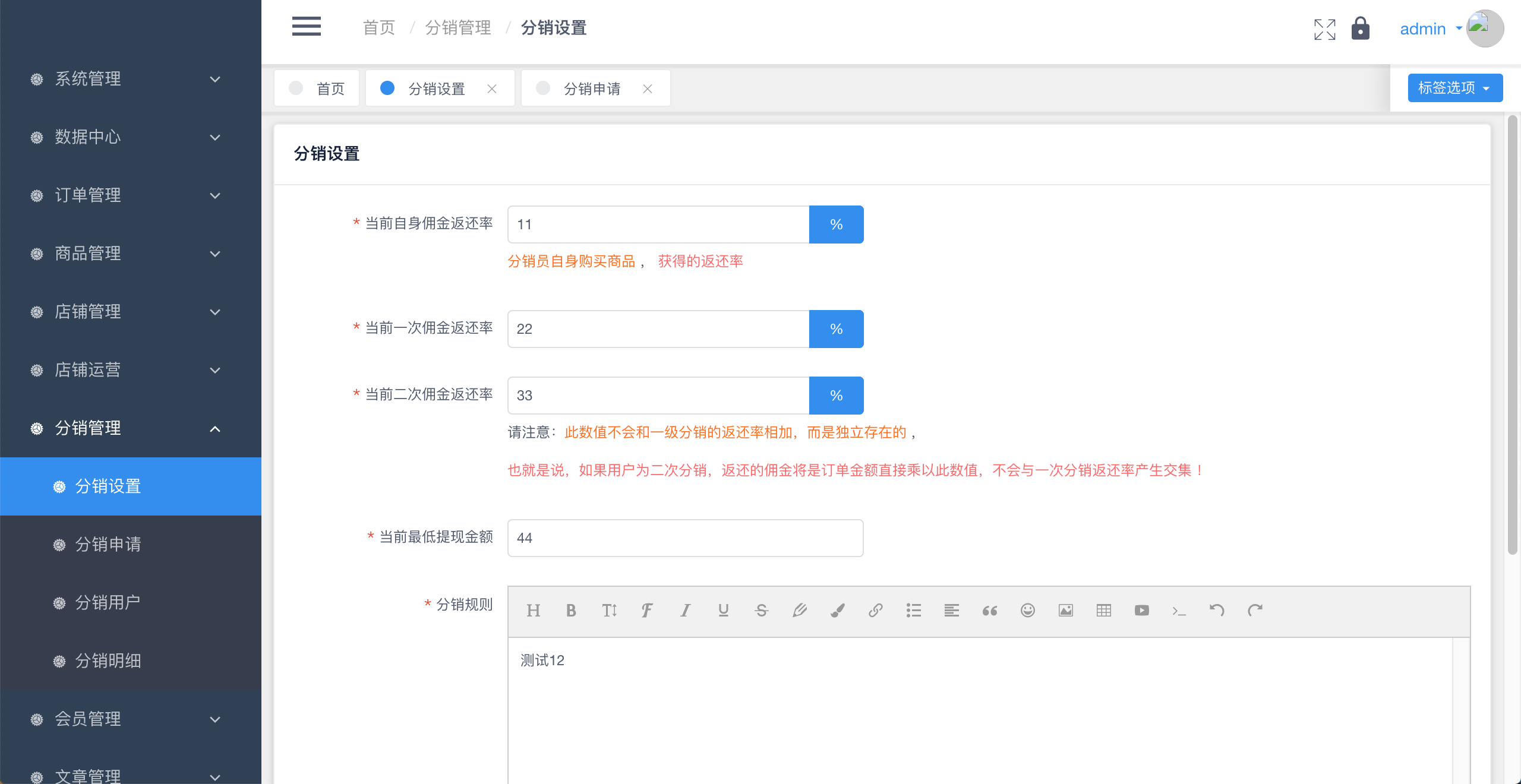Click the lock screen icon

[x=1360, y=29]
